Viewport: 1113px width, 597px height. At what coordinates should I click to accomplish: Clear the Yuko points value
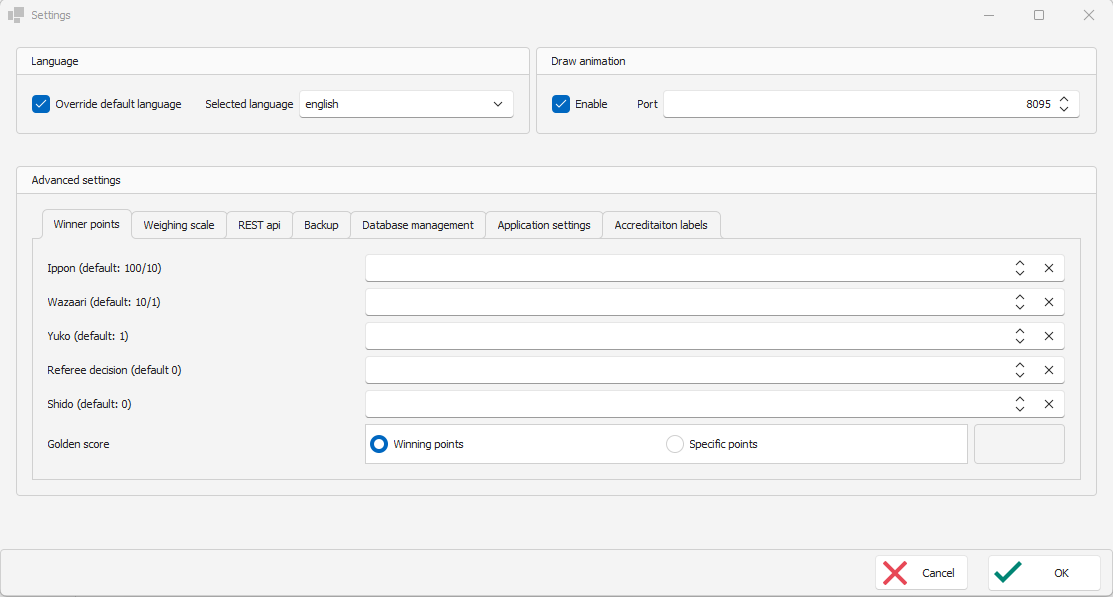tap(1048, 336)
